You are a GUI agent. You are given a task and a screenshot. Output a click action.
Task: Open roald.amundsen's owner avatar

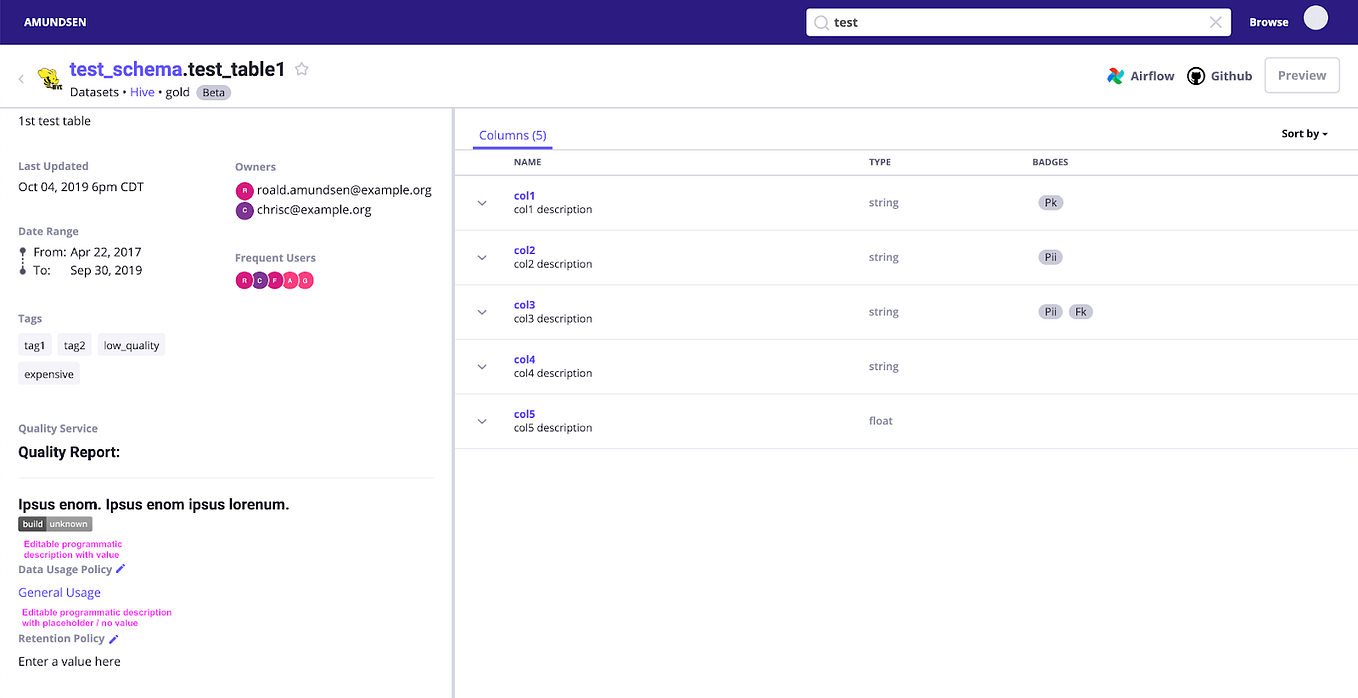click(x=245, y=189)
